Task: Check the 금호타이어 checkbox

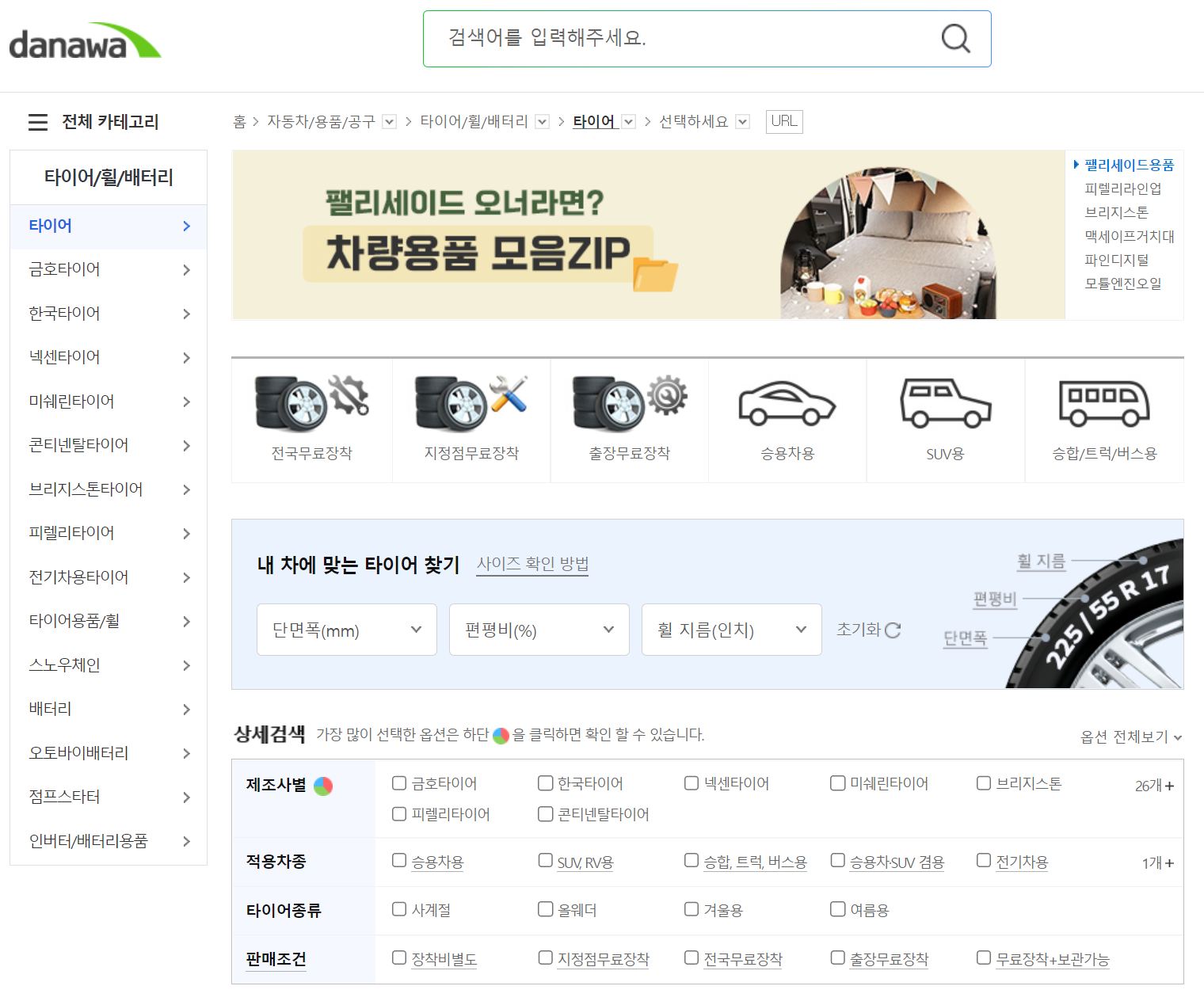Action: click(399, 783)
